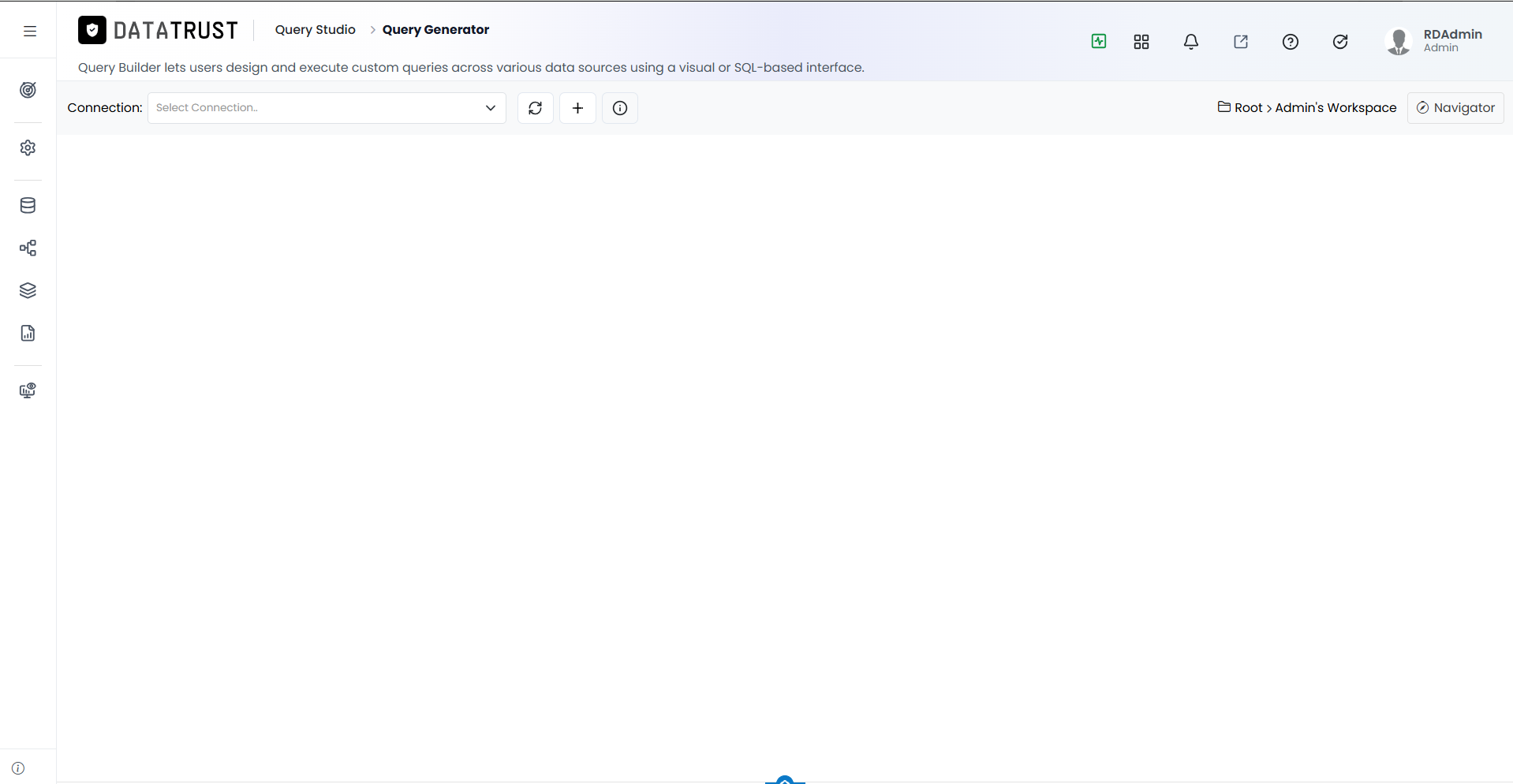
Task: Expand the bottom panel handle
Action: [785, 779]
